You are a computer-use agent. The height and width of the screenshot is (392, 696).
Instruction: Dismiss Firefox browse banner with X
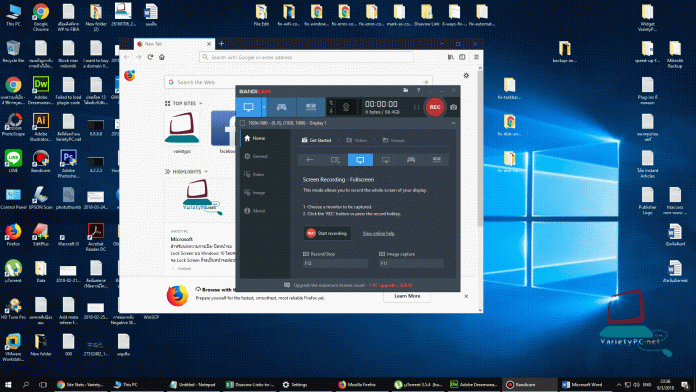(466, 296)
